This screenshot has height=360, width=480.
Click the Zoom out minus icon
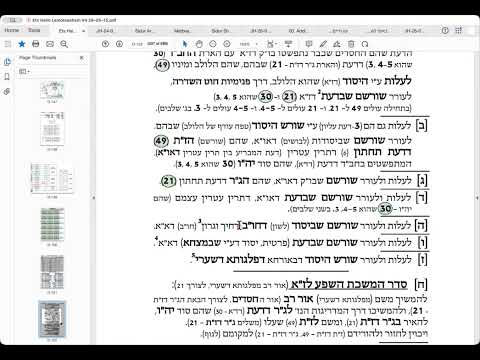coord(213,44)
